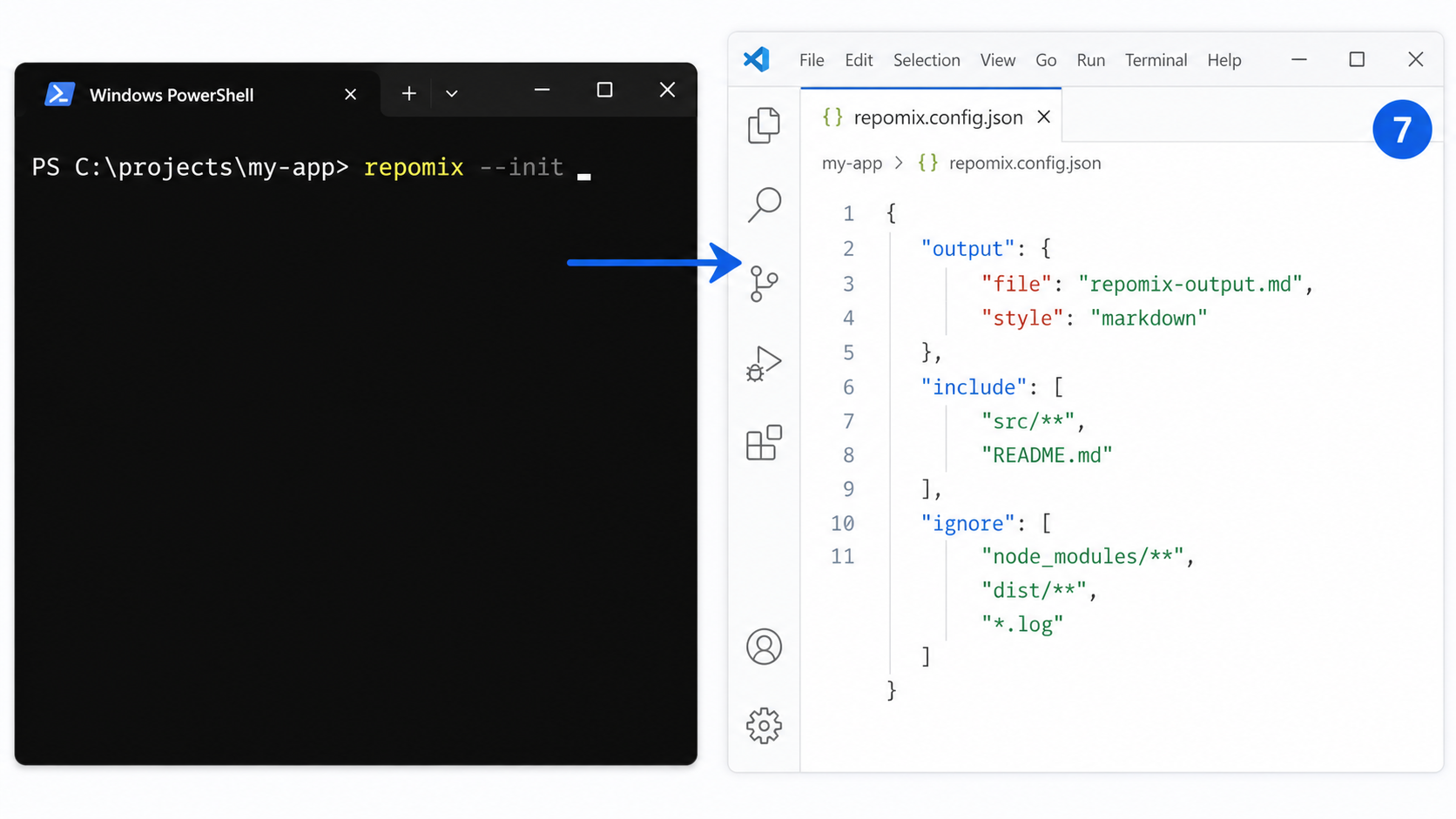Click the "dist/**" string in the editor
This screenshot has width=1456, height=819.
point(1034,590)
